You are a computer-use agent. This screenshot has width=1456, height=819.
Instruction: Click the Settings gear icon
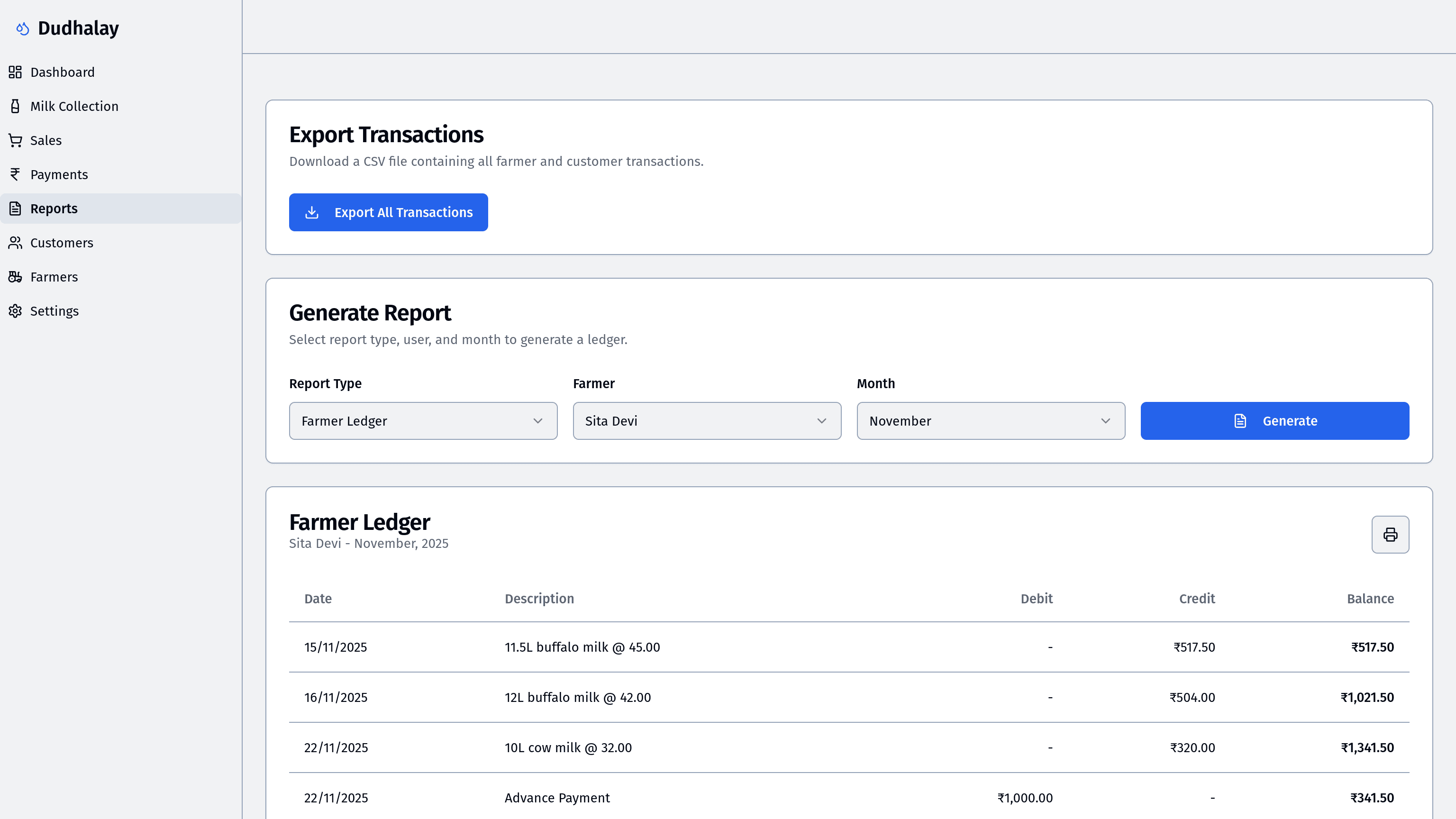[x=15, y=311]
